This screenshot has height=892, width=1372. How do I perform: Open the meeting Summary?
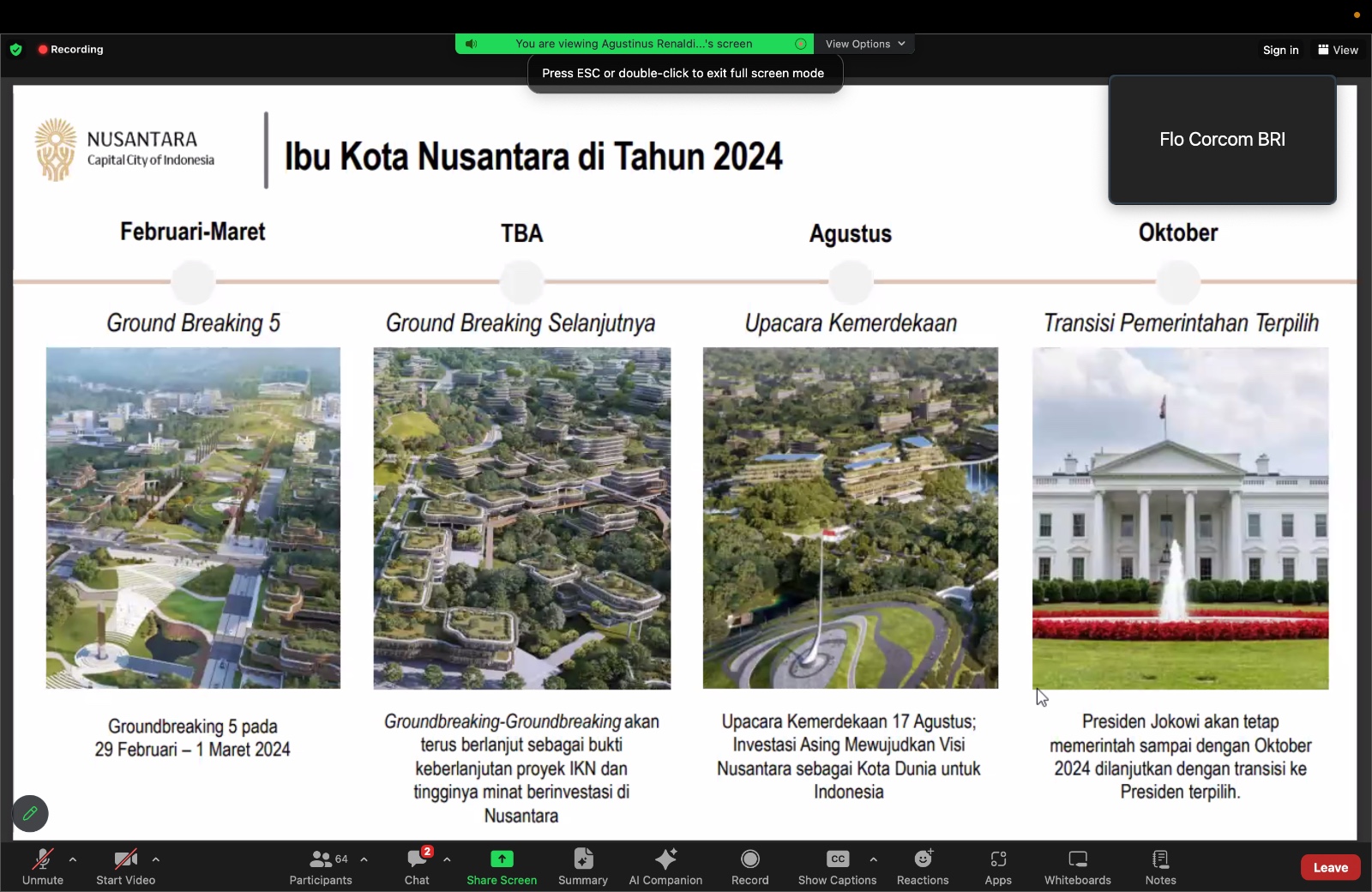(x=583, y=866)
